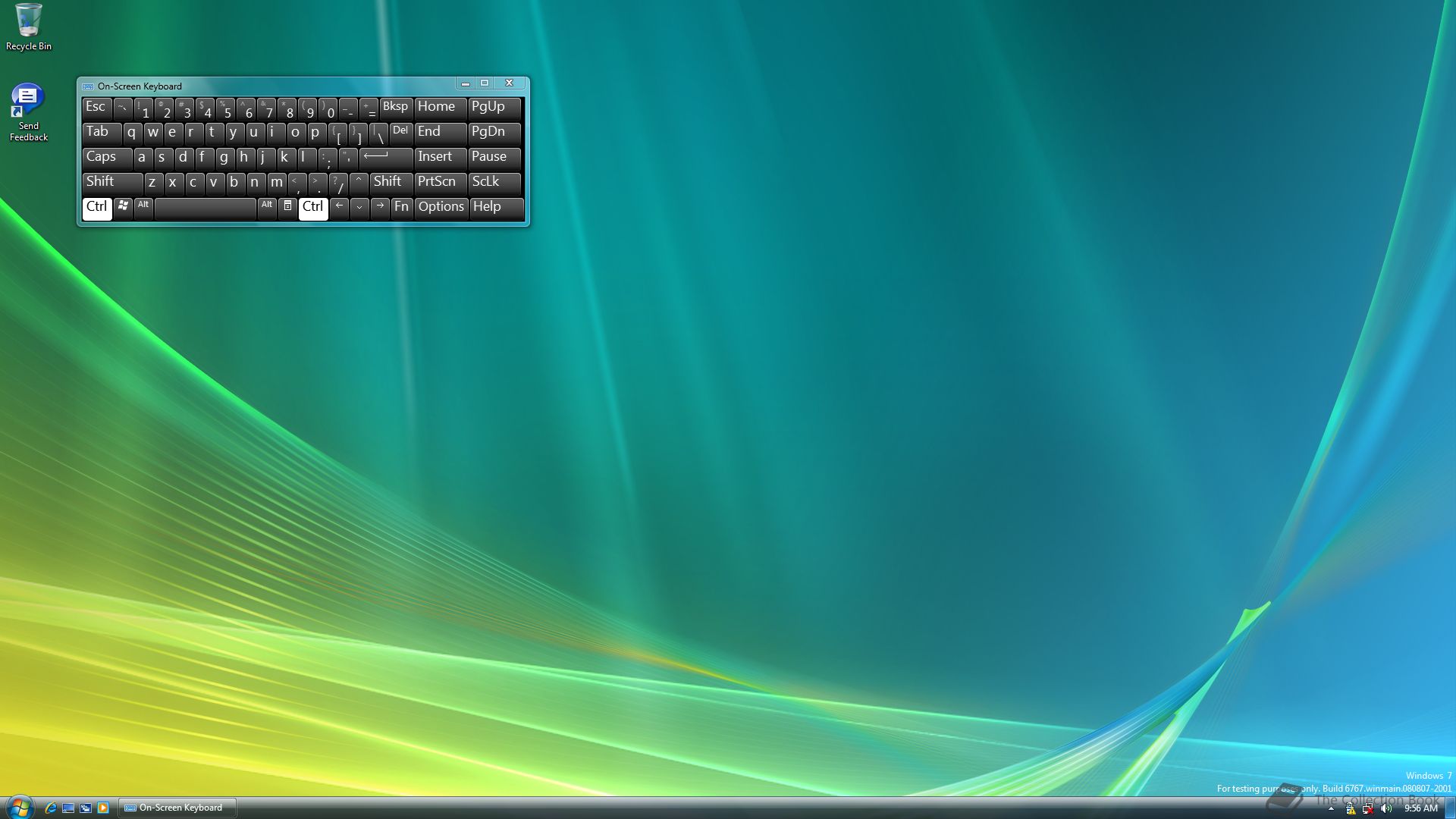Click the 9:56 AM taskbar clock
This screenshot has width=1456, height=819.
[1421, 808]
